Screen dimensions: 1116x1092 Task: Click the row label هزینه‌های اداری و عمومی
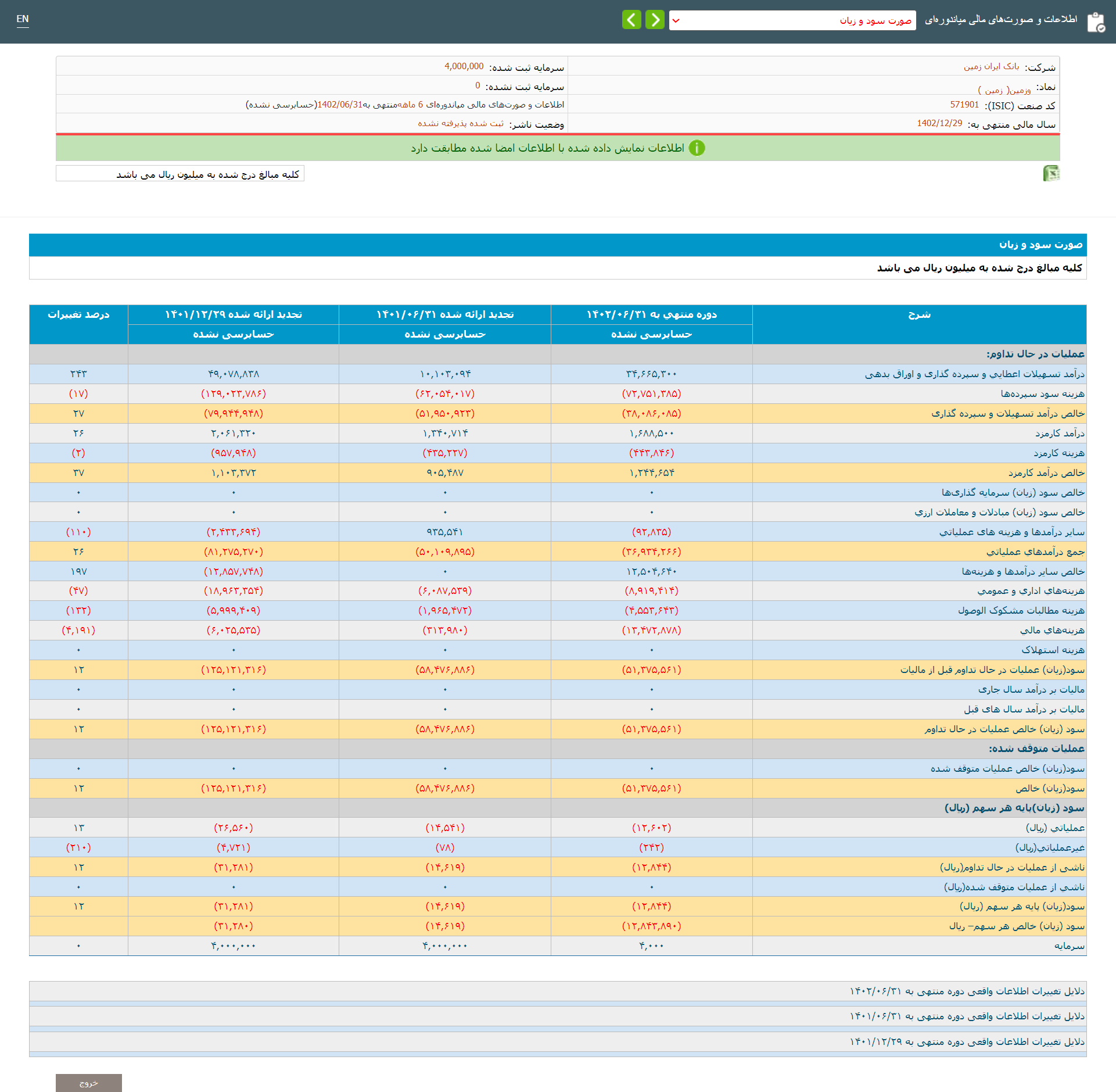(x=1031, y=591)
